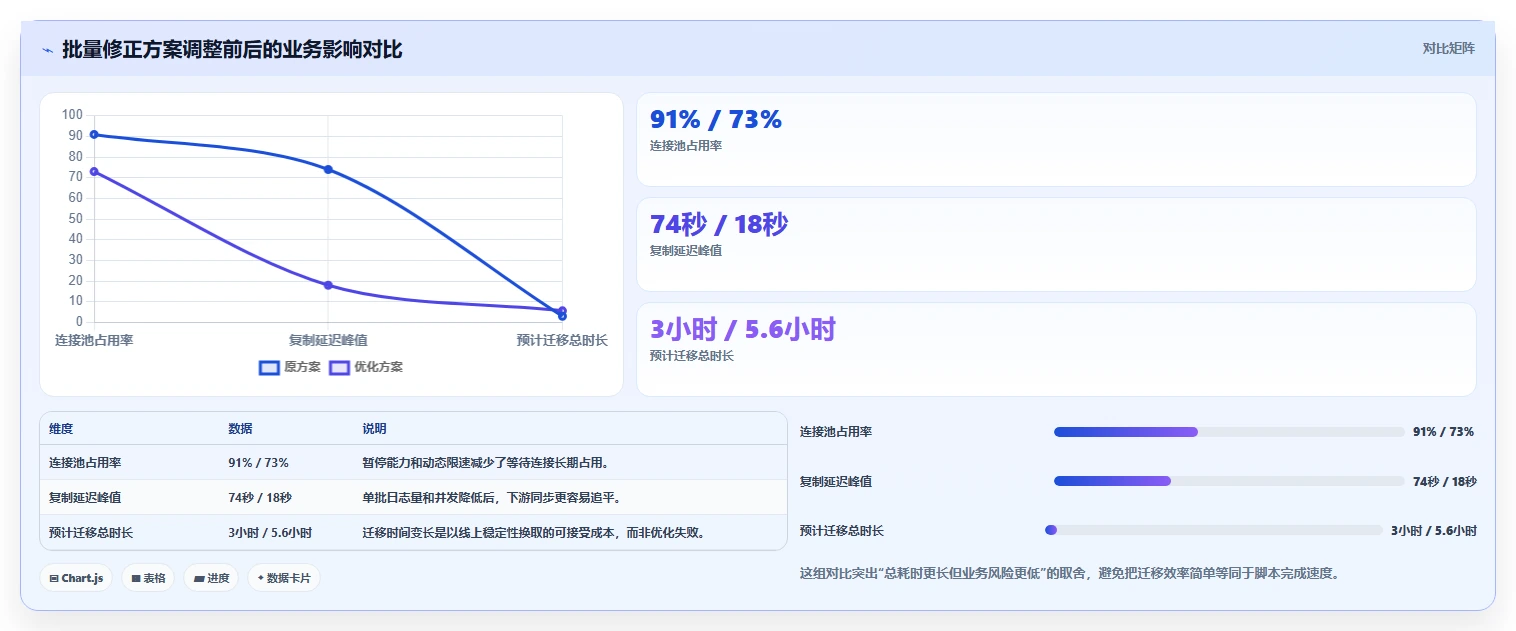Click the pulse icon beside the panel title
The height and width of the screenshot is (631, 1516).
tap(47, 50)
